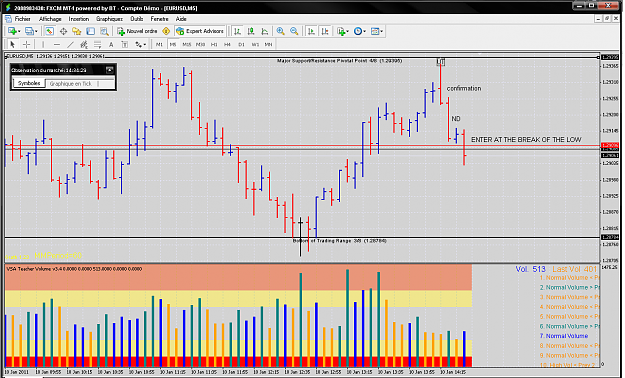Zoom in on the chart
This screenshot has height=378, width=625.
(x=280, y=31)
